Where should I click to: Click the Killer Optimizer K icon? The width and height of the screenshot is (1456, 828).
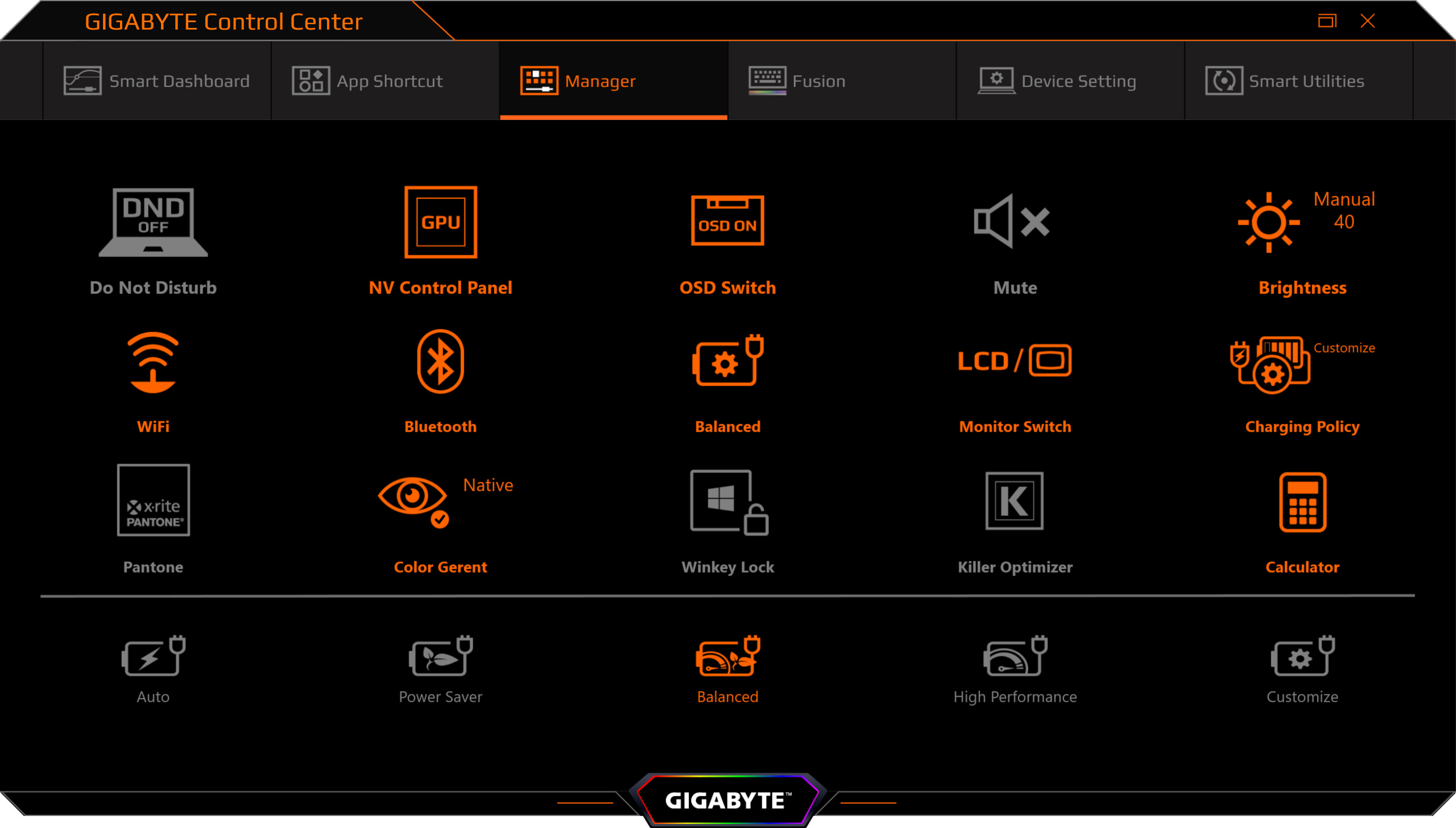click(x=1014, y=501)
